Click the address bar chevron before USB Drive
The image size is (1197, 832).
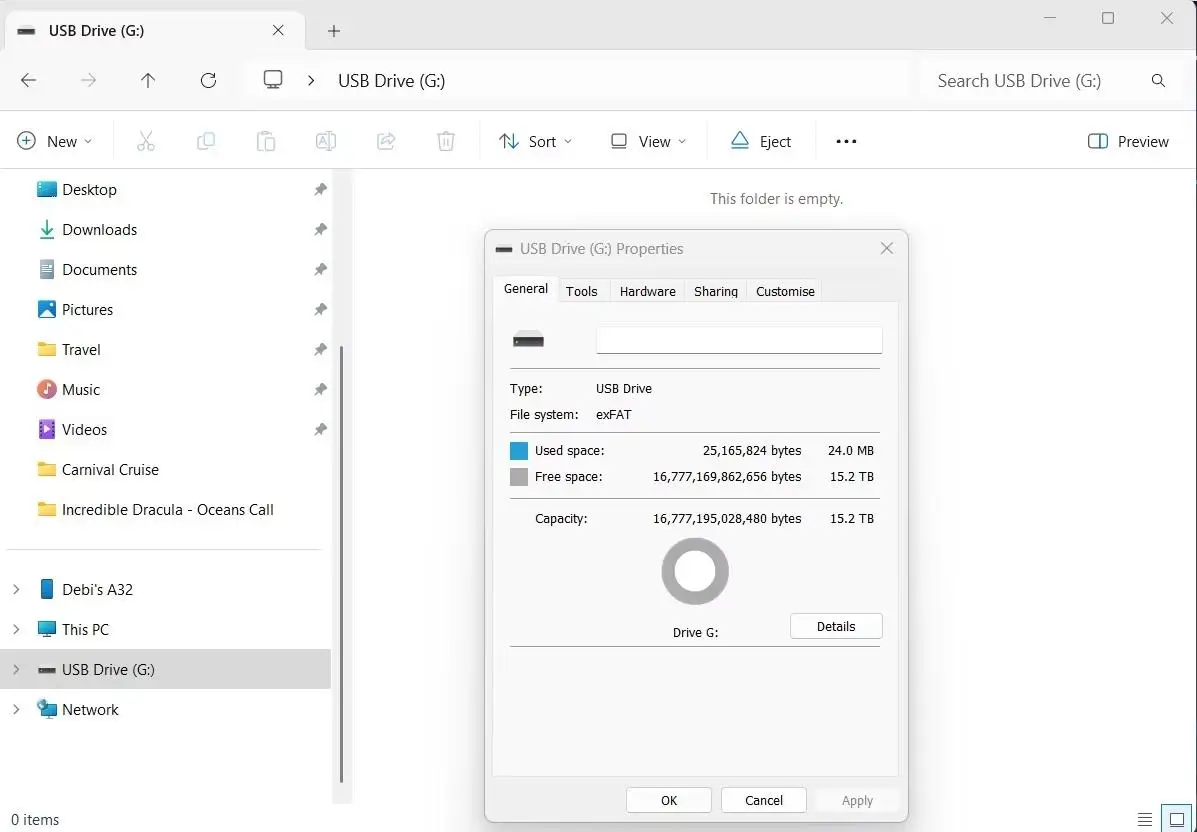tap(311, 80)
